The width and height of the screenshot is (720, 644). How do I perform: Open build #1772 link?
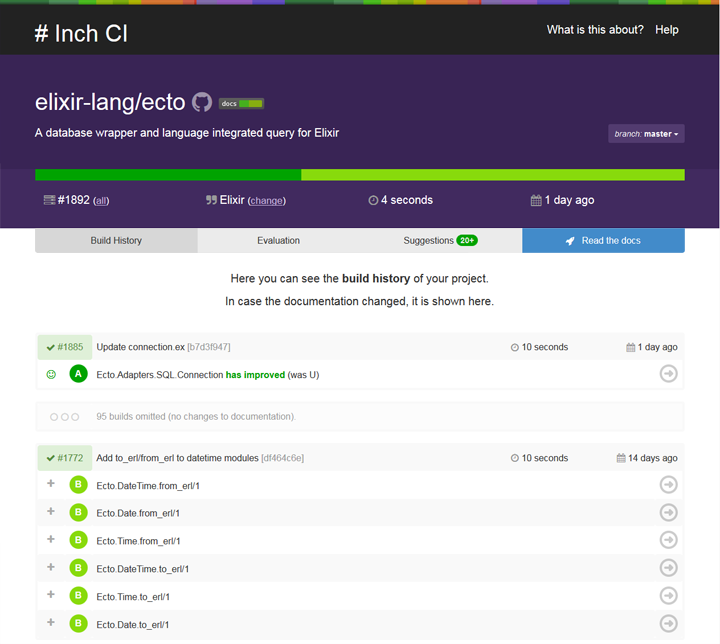[x=65, y=458]
